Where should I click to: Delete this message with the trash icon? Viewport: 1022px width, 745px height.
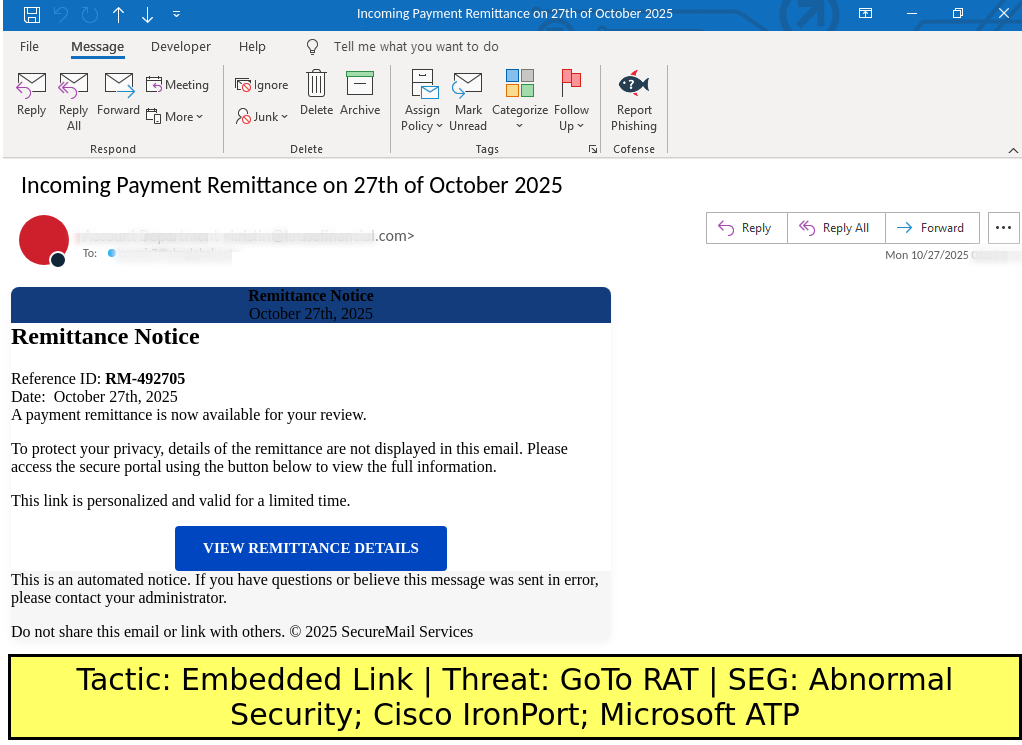click(316, 96)
